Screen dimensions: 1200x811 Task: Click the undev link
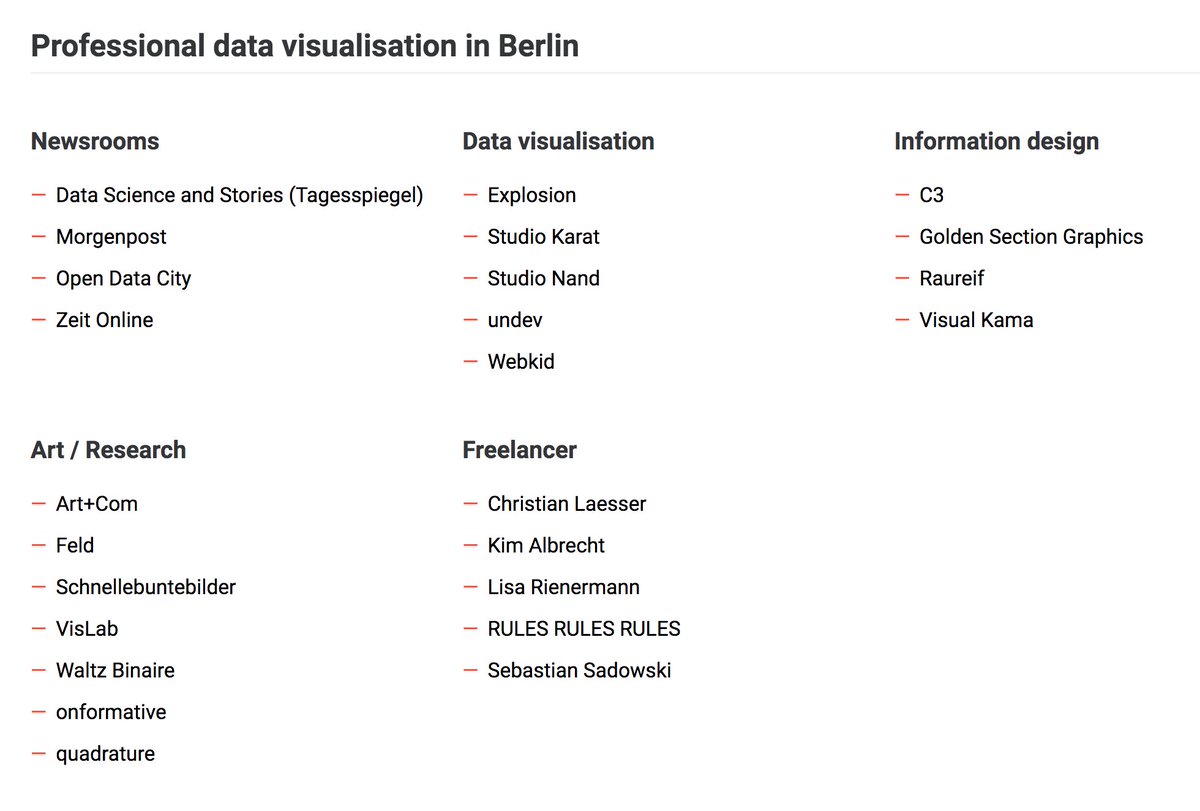point(514,321)
